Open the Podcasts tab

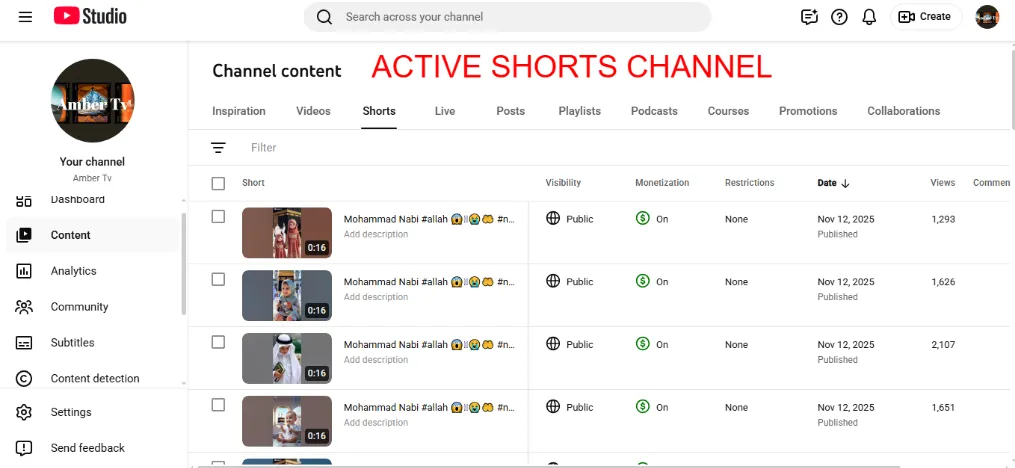654,111
